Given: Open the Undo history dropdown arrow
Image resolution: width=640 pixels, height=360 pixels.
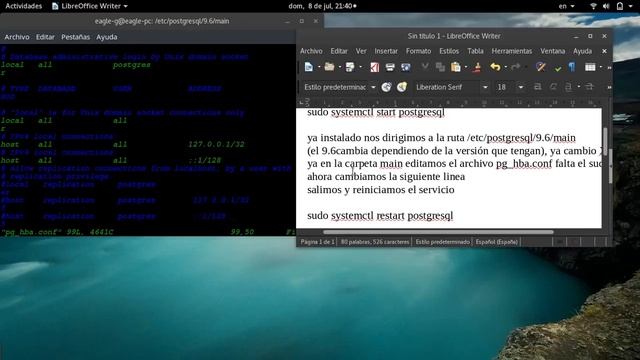Looking at the screenshot, I should [506, 67].
